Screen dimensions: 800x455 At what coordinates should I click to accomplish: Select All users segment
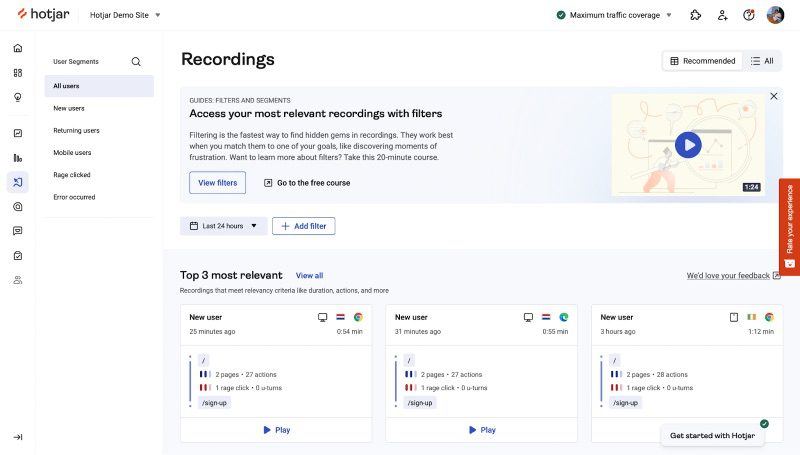99,86
